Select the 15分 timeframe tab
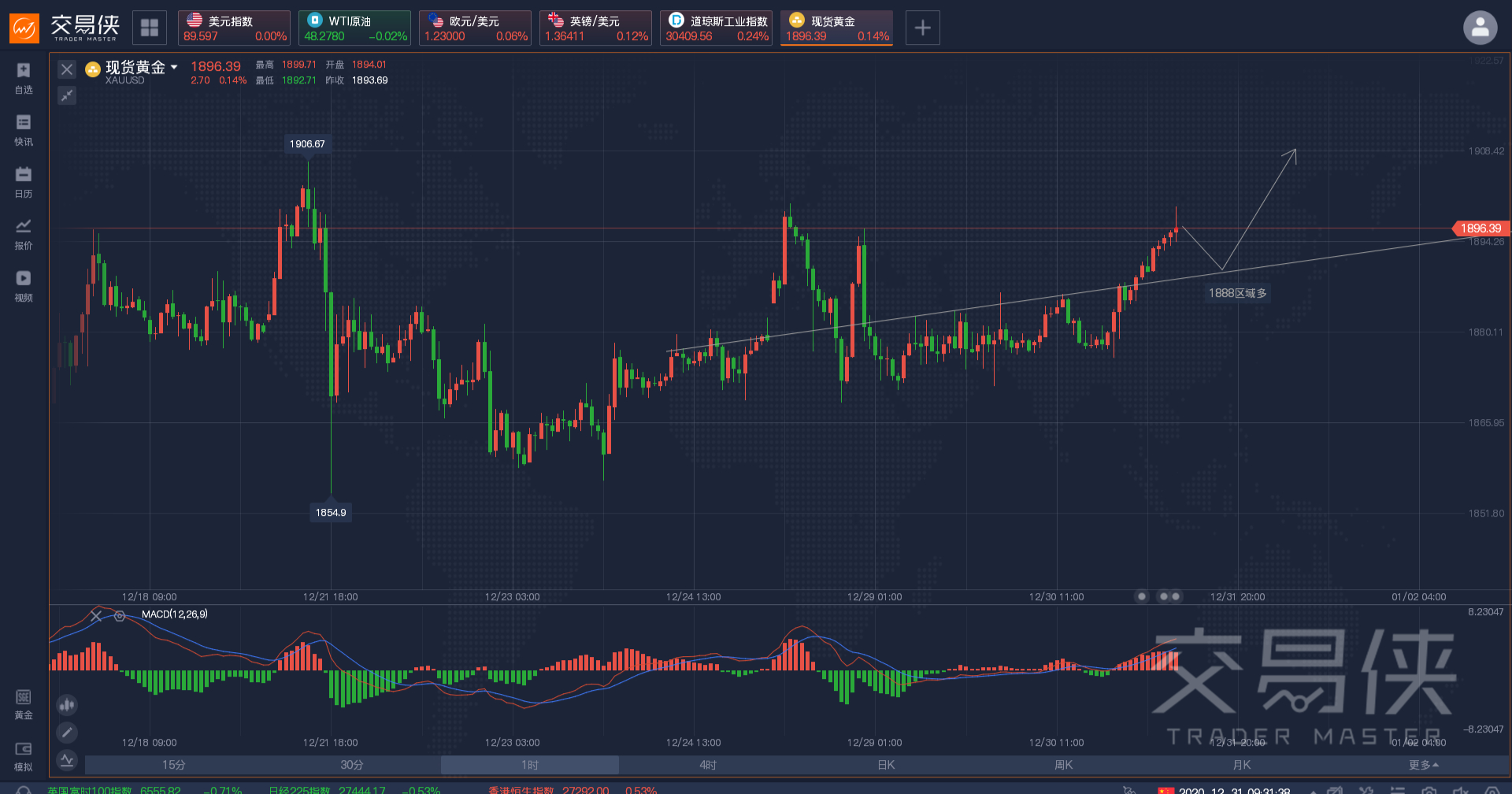 pyautogui.click(x=173, y=765)
